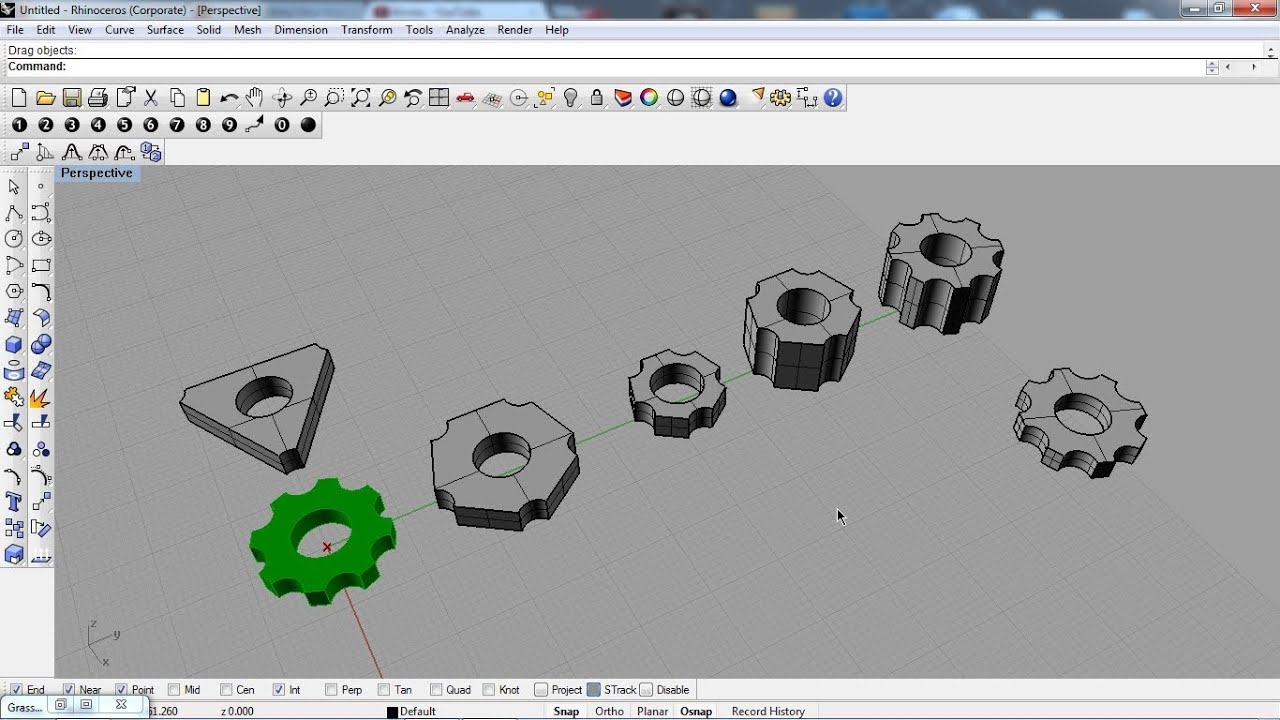Click the Undo arrow icon

click(229, 98)
